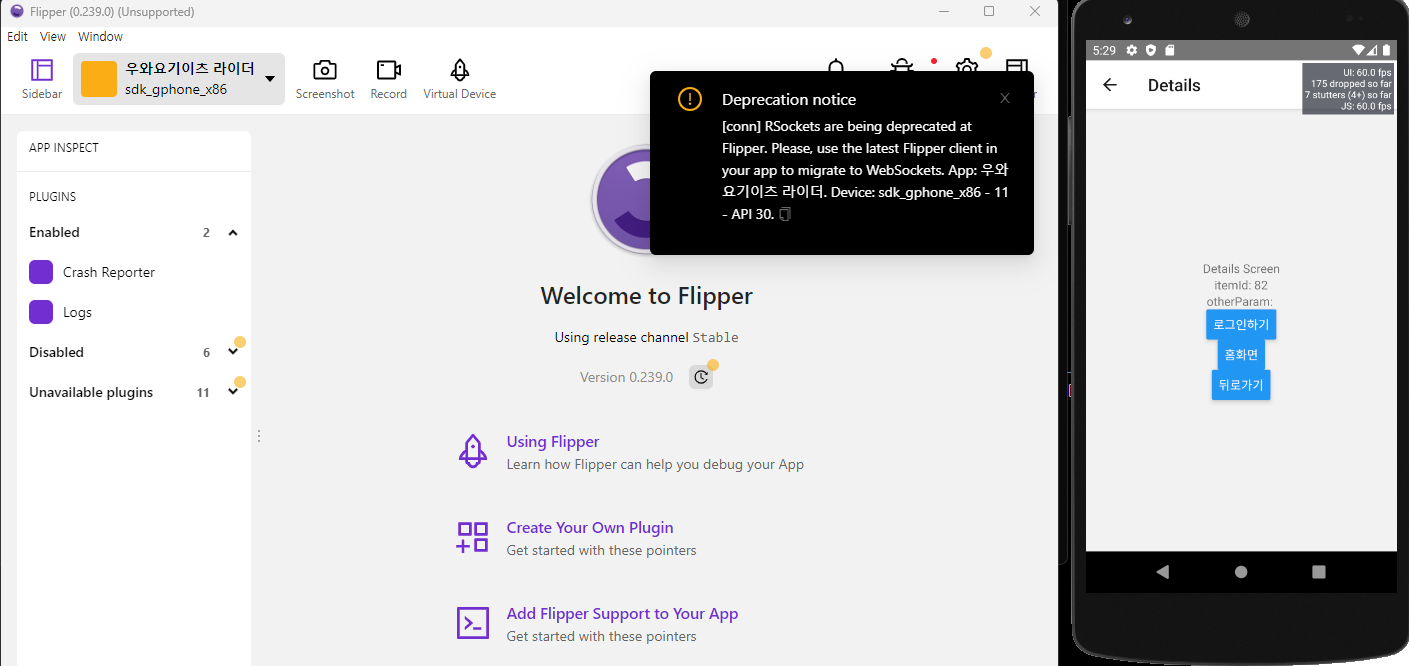Click the Details title in emulator header
This screenshot has height=666, width=1409.
pos(1174,85)
